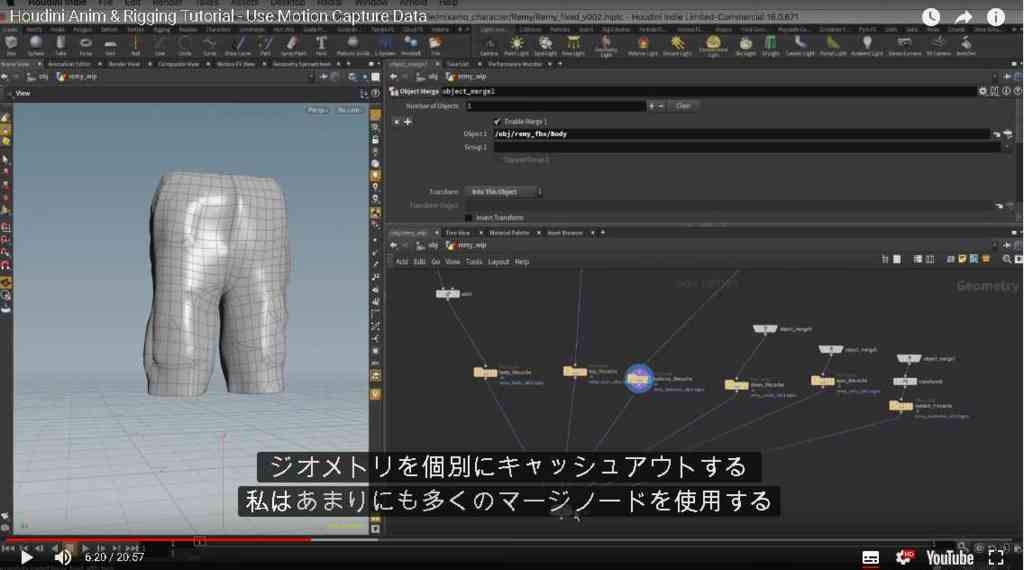Open the YouTube video info icon
The height and width of the screenshot is (570, 1024).
tap(995, 17)
